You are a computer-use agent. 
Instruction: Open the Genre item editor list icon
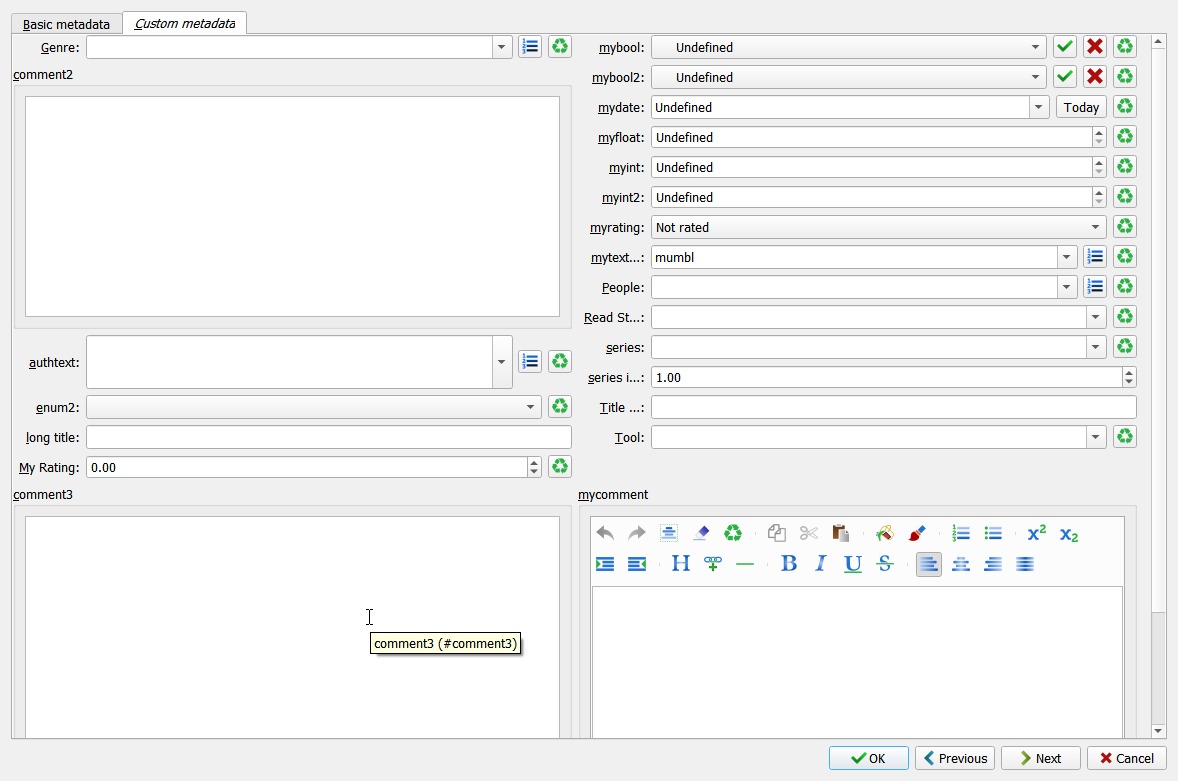coord(530,47)
